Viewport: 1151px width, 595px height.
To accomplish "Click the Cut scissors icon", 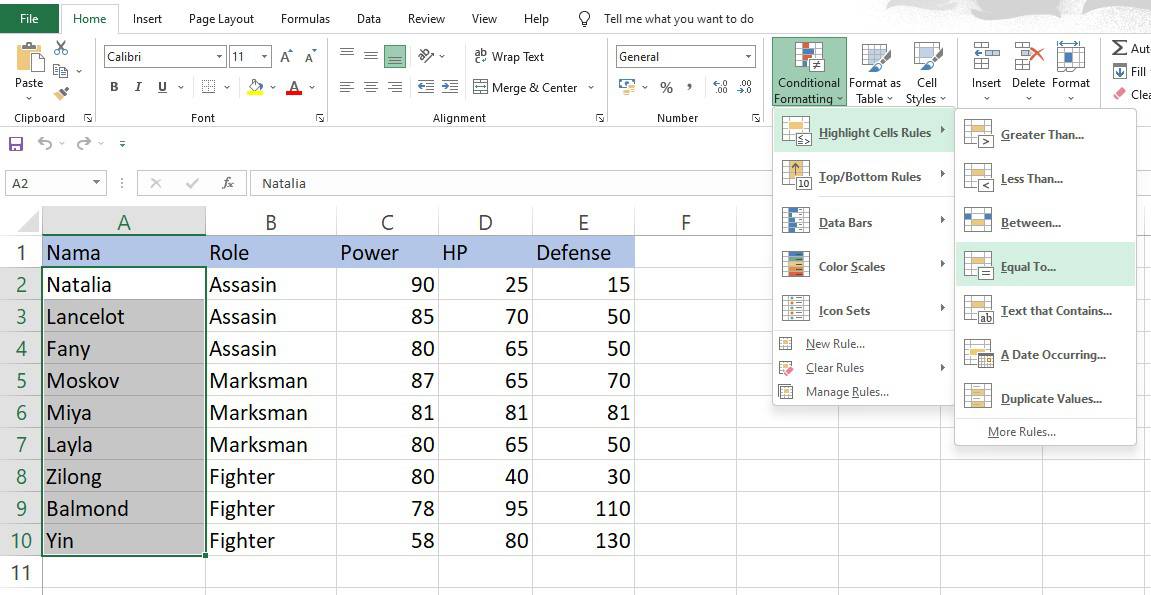I will pyautogui.click(x=61, y=48).
